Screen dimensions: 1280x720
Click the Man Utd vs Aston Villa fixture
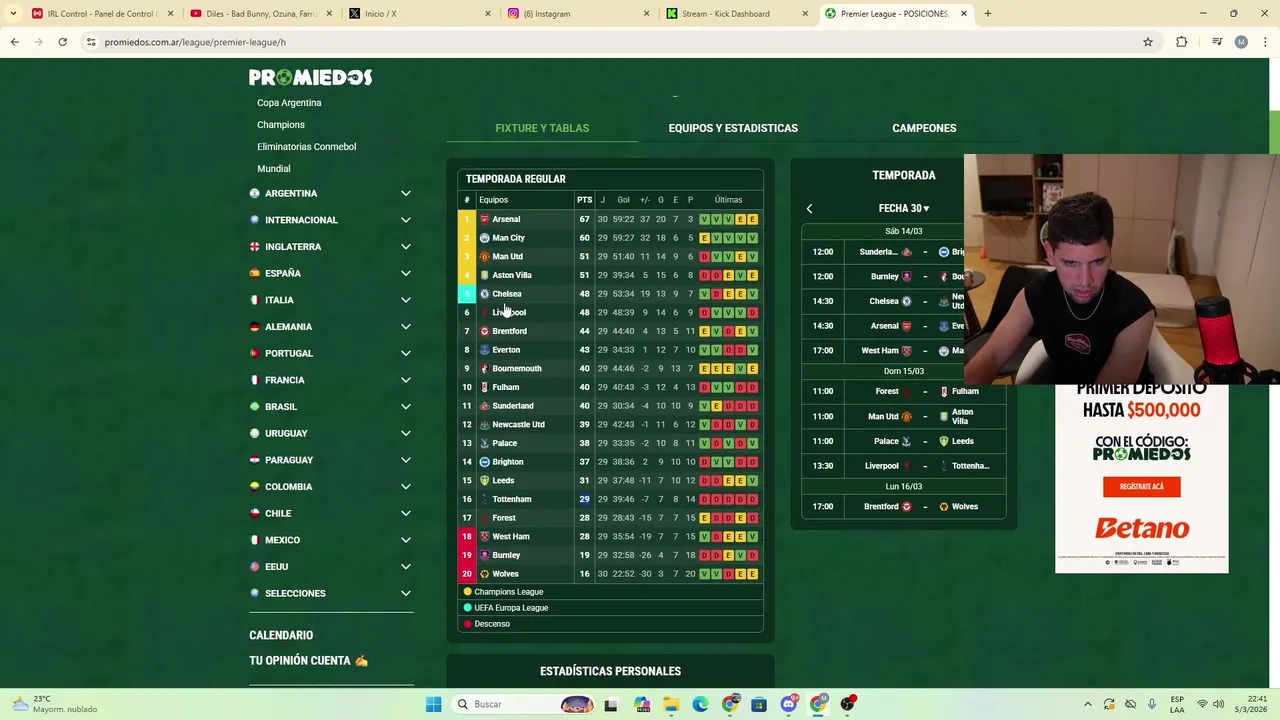coord(903,416)
